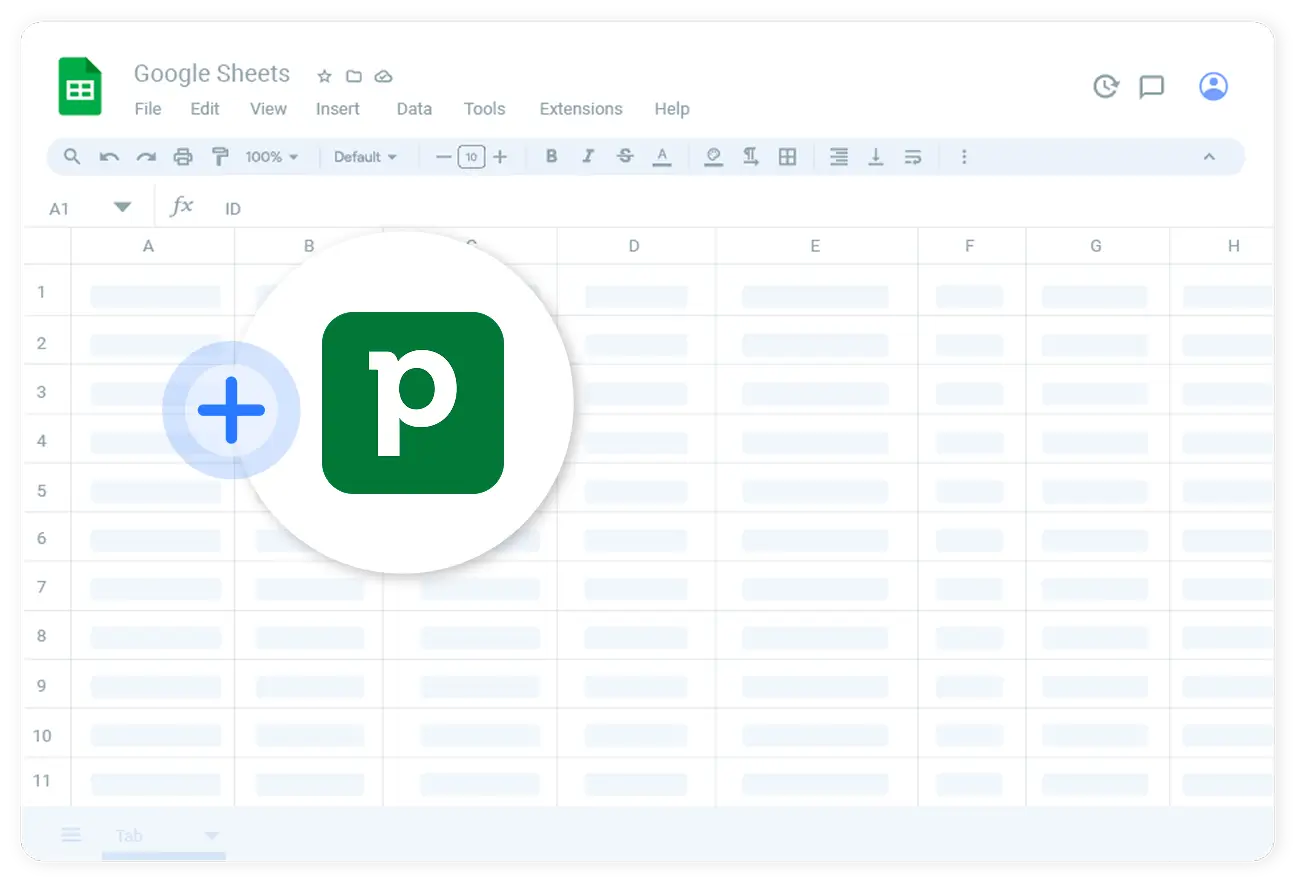Open the fill color bucket icon
This screenshot has height=887, width=1300.
point(713,157)
